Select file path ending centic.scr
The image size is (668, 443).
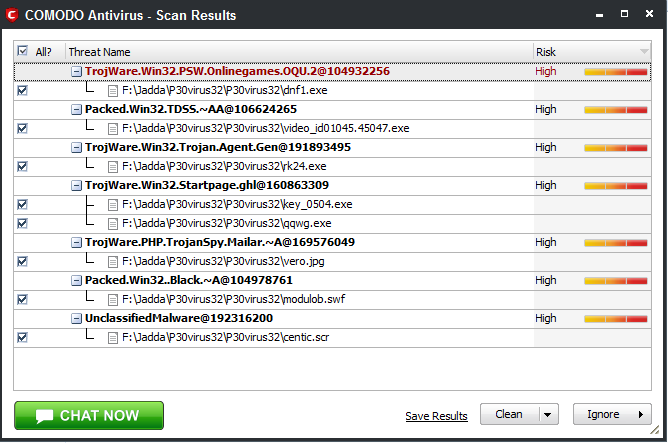coord(225,337)
